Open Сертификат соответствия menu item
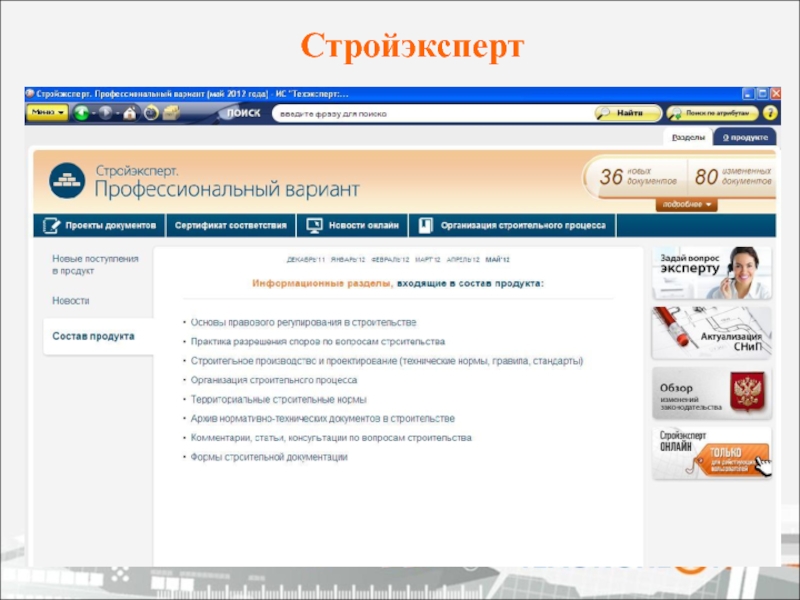 pyautogui.click(x=231, y=226)
